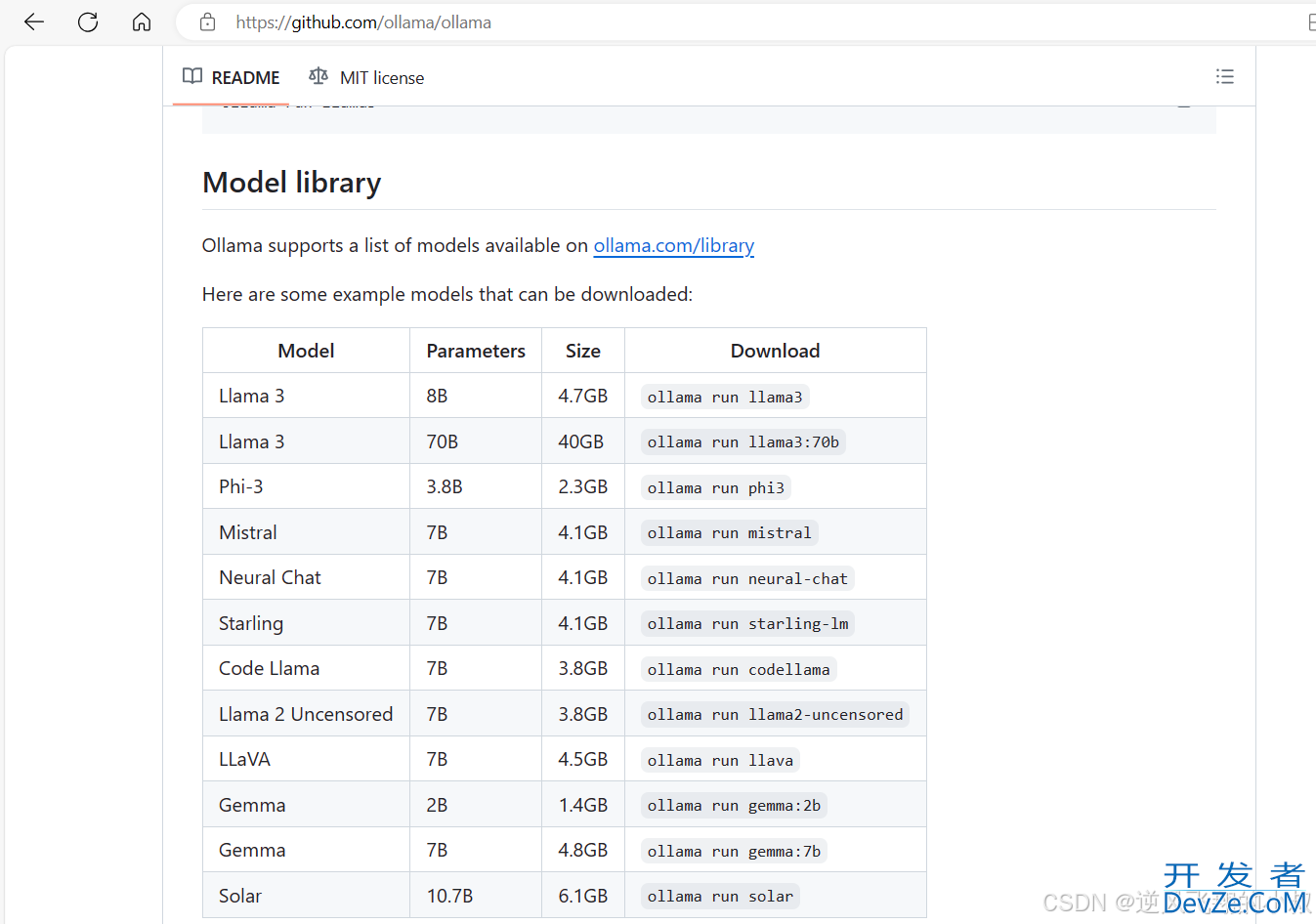
Task: Click the 2.3GB size value
Action: (583, 486)
